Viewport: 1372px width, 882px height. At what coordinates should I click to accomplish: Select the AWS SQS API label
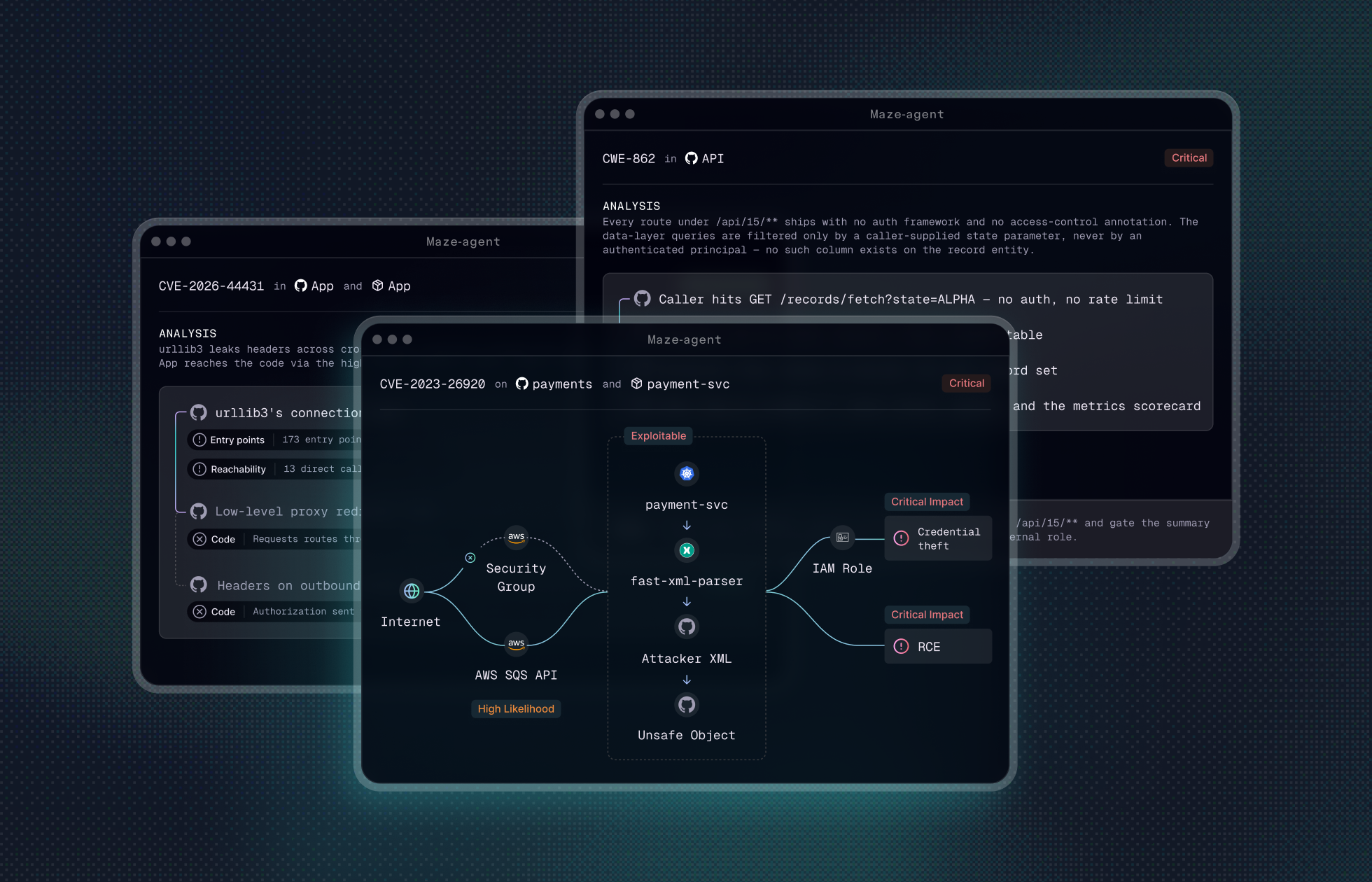516,675
